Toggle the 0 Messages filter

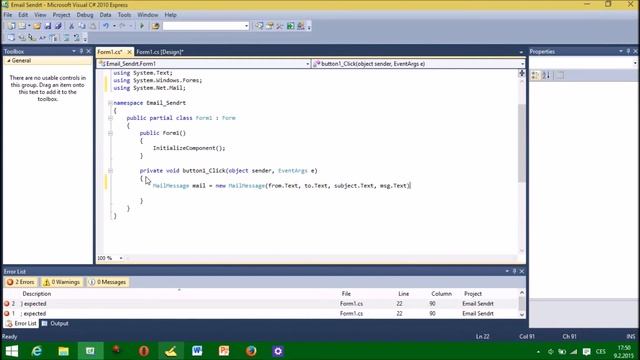[x=107, y=282]
